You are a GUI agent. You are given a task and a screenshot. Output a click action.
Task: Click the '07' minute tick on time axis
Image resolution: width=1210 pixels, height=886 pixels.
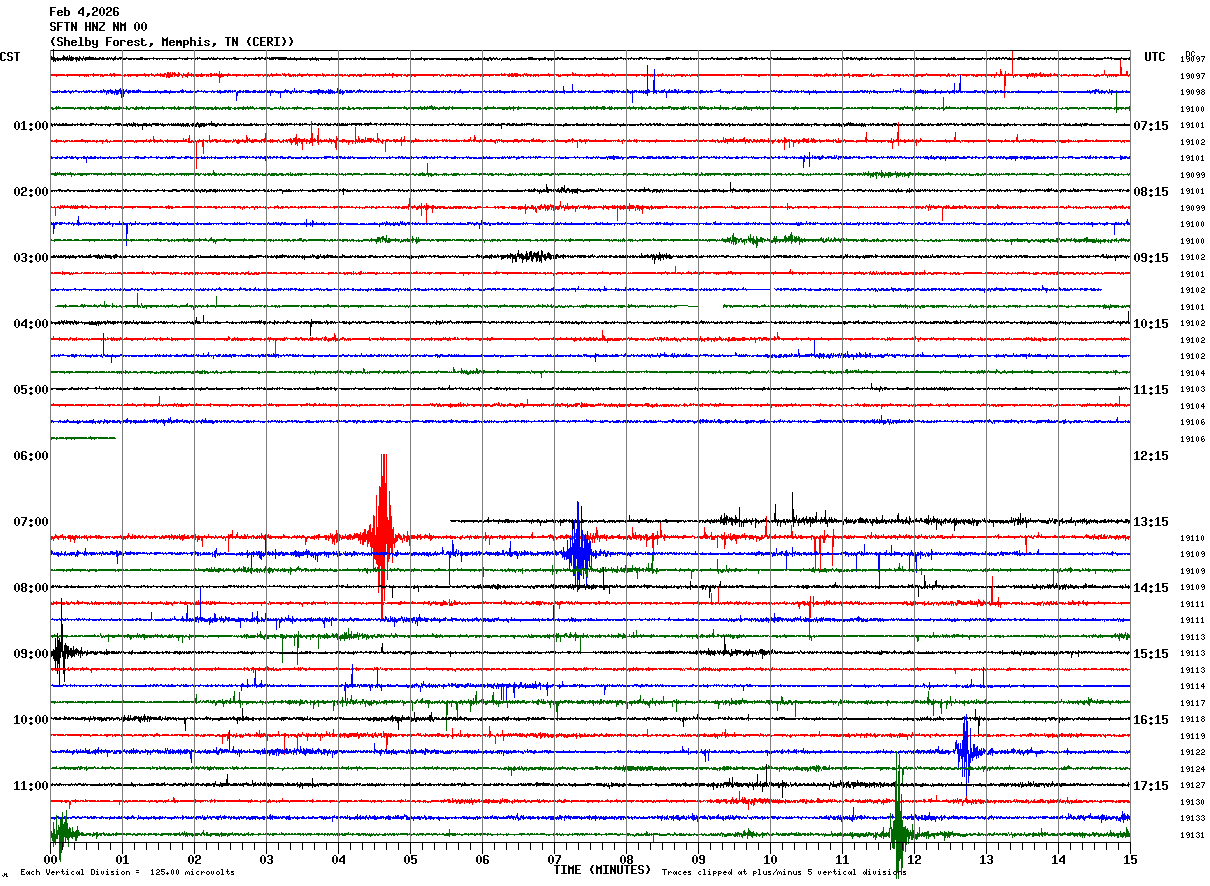click(x=554, y=859)
